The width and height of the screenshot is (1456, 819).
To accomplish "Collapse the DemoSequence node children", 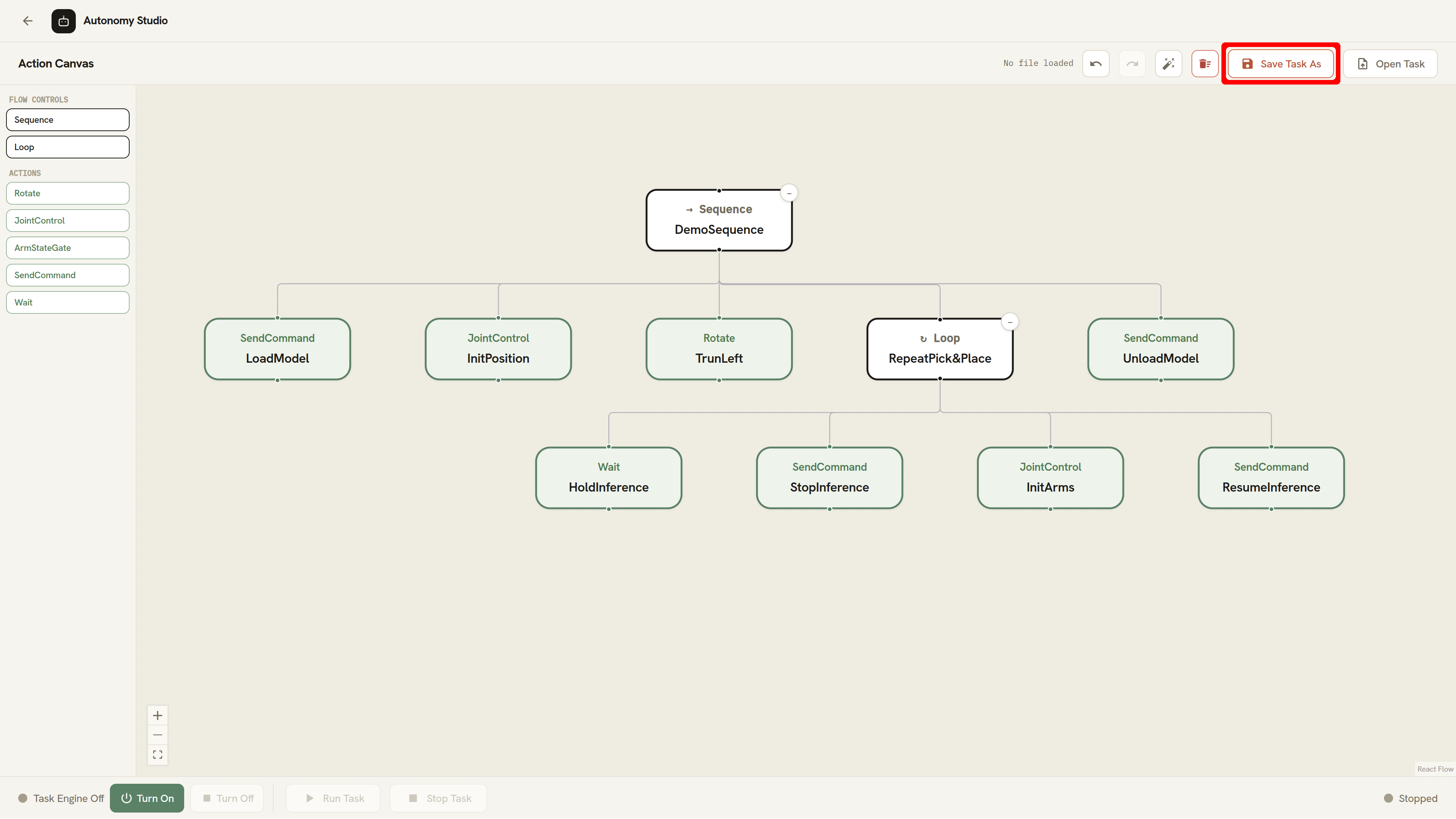I will point(789,193).
